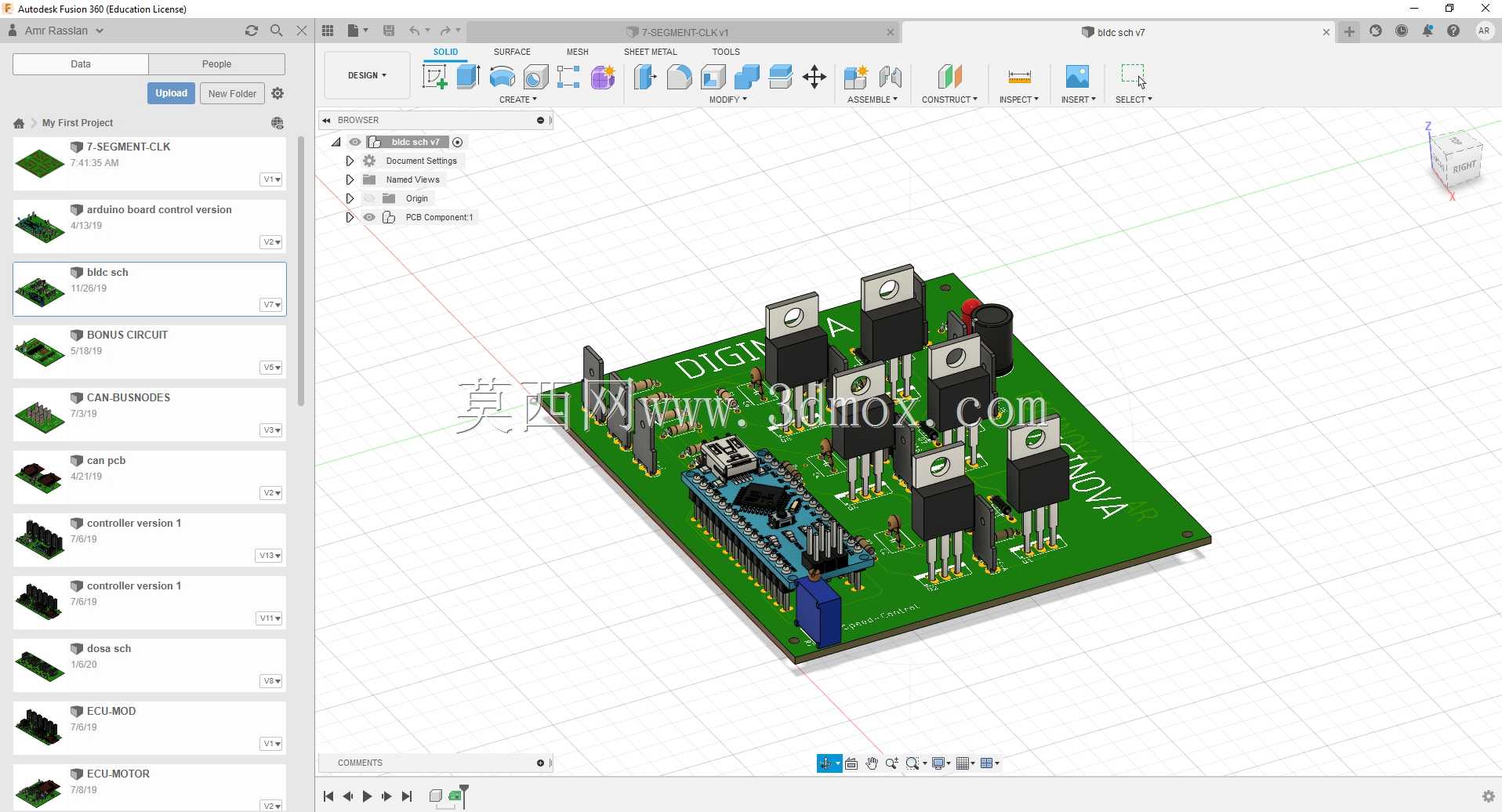Select the Combine tool
Screen dimensions: 1502x812
click(x=747, y=77)
